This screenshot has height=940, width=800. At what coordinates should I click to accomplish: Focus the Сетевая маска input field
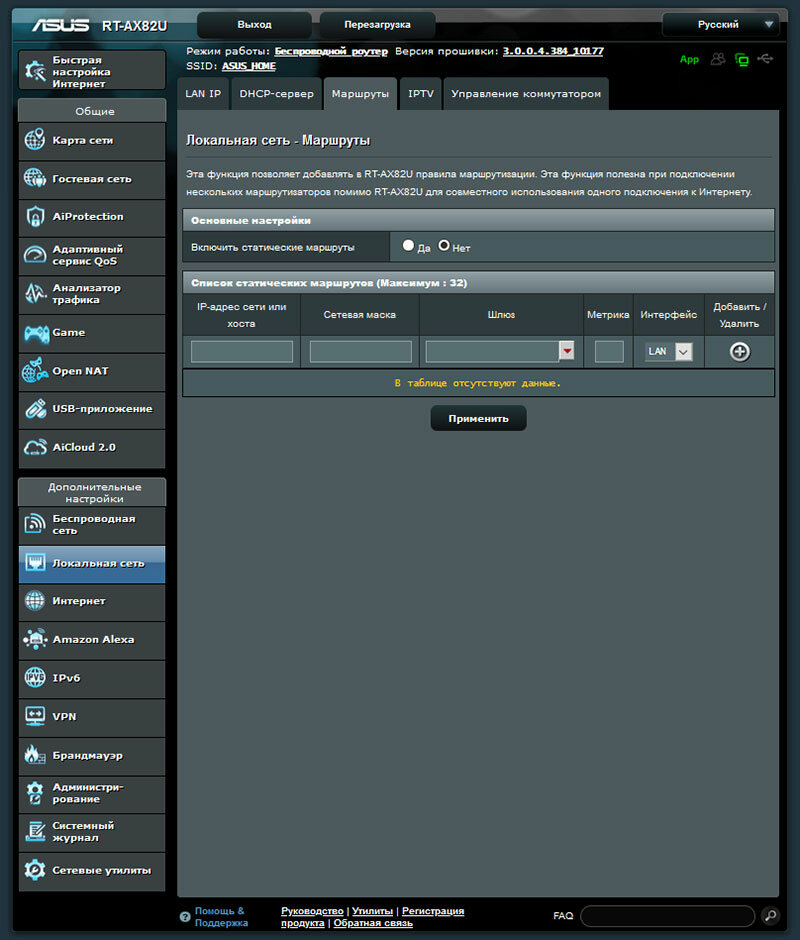[x=360, y=351]
